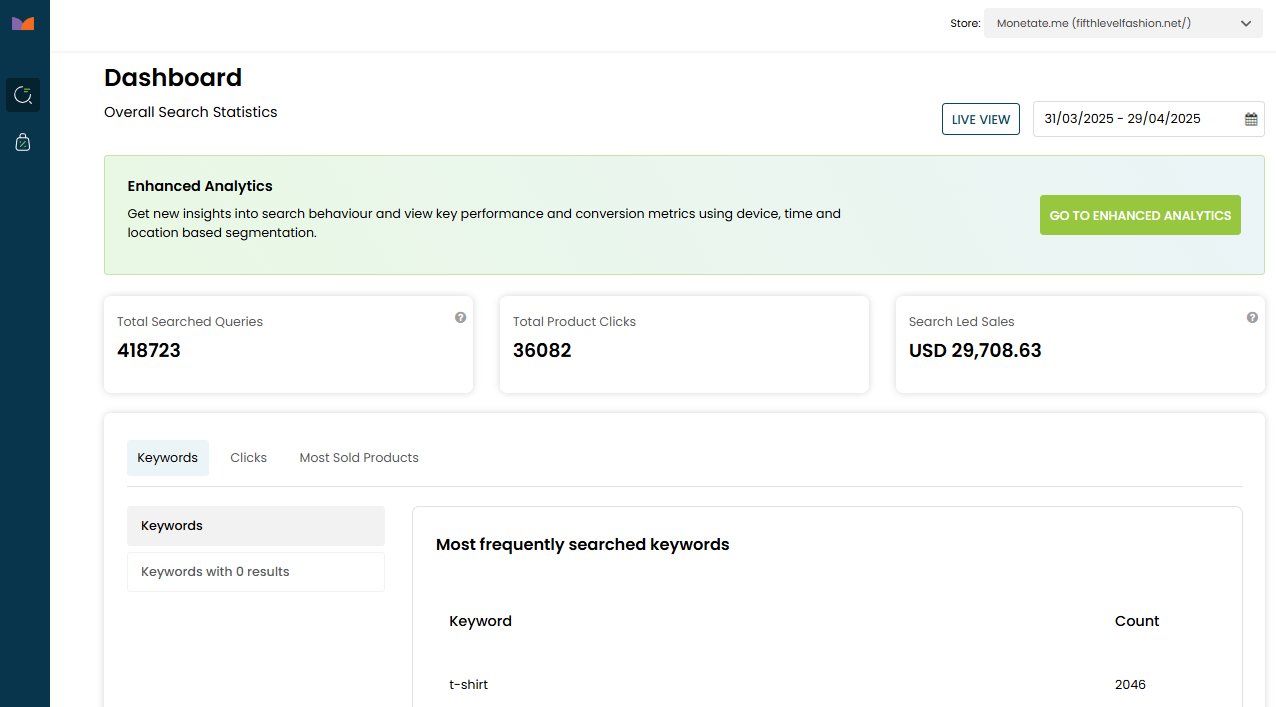1276x707 pixels.
Task: Click the Total Product Clicks card
Action: (684, 344)
